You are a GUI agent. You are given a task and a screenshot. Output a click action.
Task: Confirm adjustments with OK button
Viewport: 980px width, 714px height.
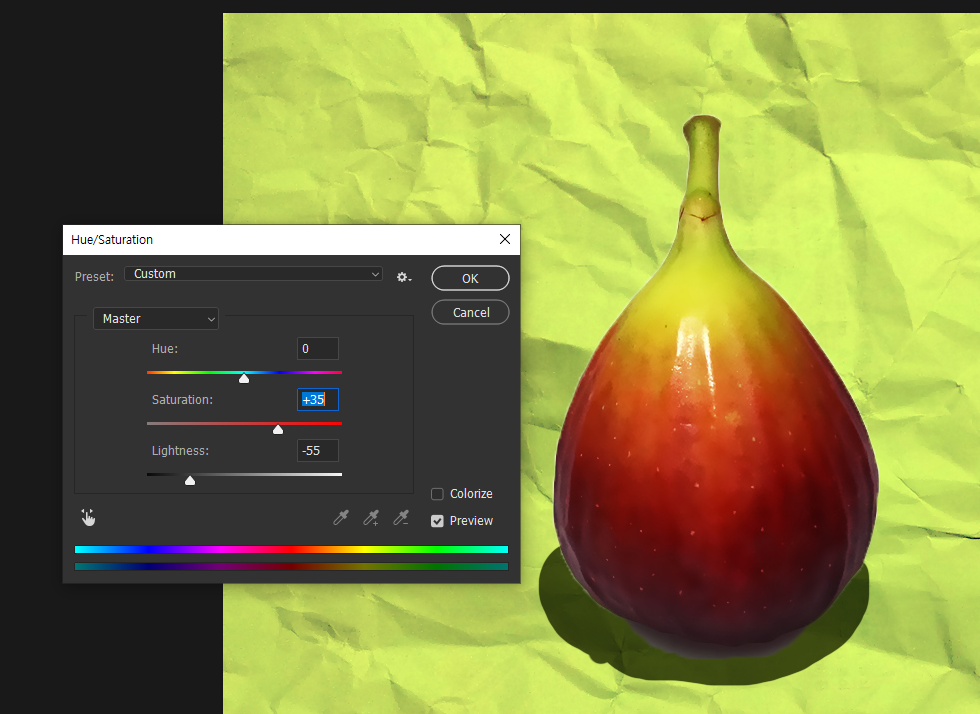(x=470, y=278)
